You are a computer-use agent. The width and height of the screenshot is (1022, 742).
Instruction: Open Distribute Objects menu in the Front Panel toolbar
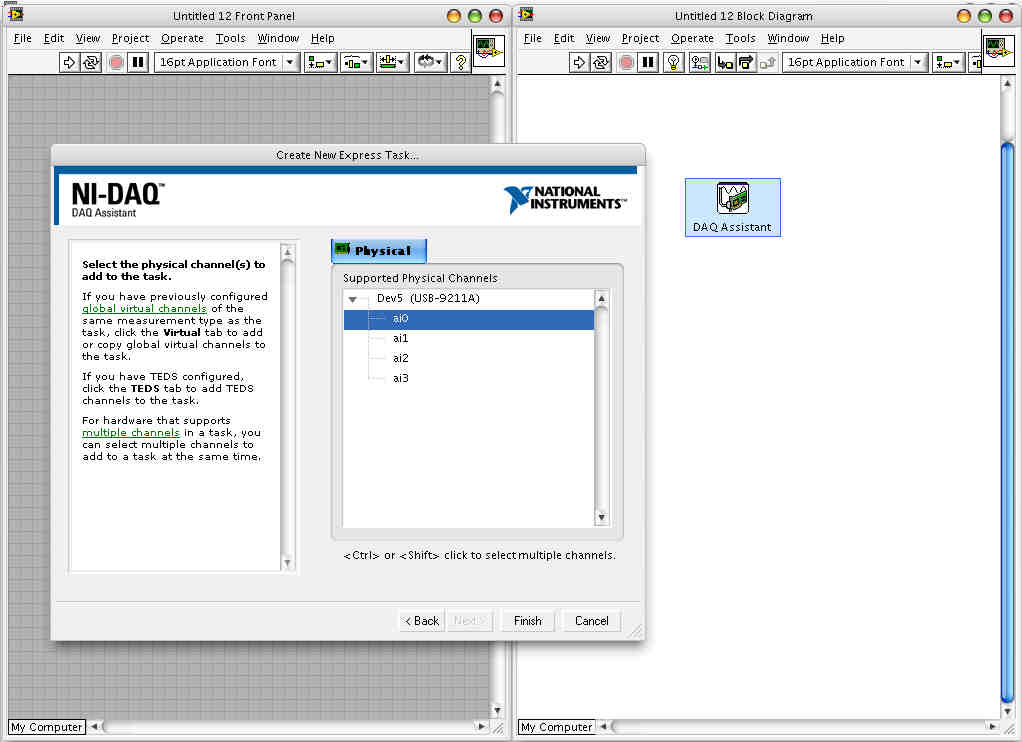tap(356, 62)
